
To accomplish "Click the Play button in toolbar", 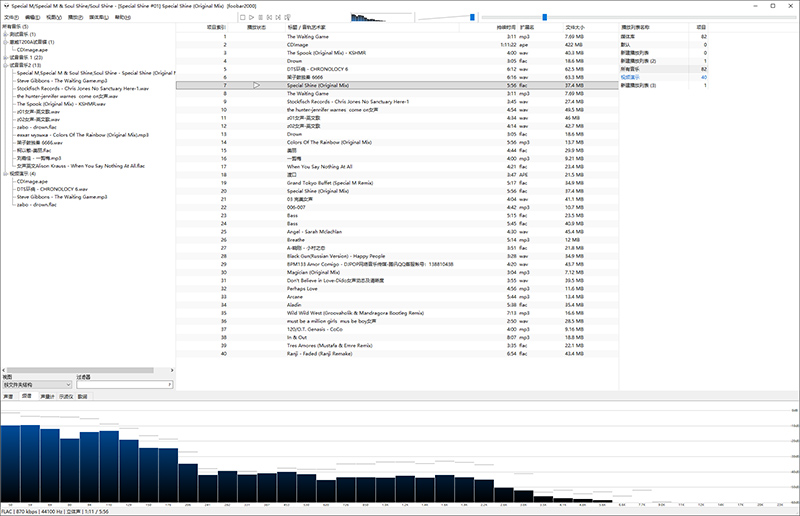I will pyautogui.click(x=252, y=17).
